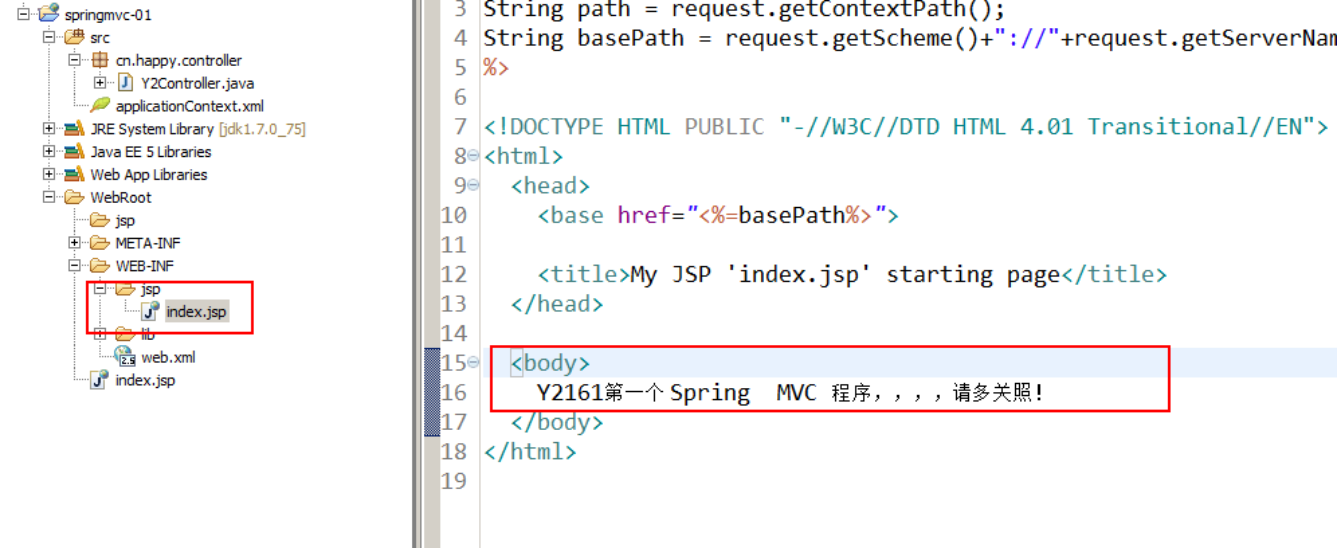Select Web App Libraries entry

(x=149, y=175)
